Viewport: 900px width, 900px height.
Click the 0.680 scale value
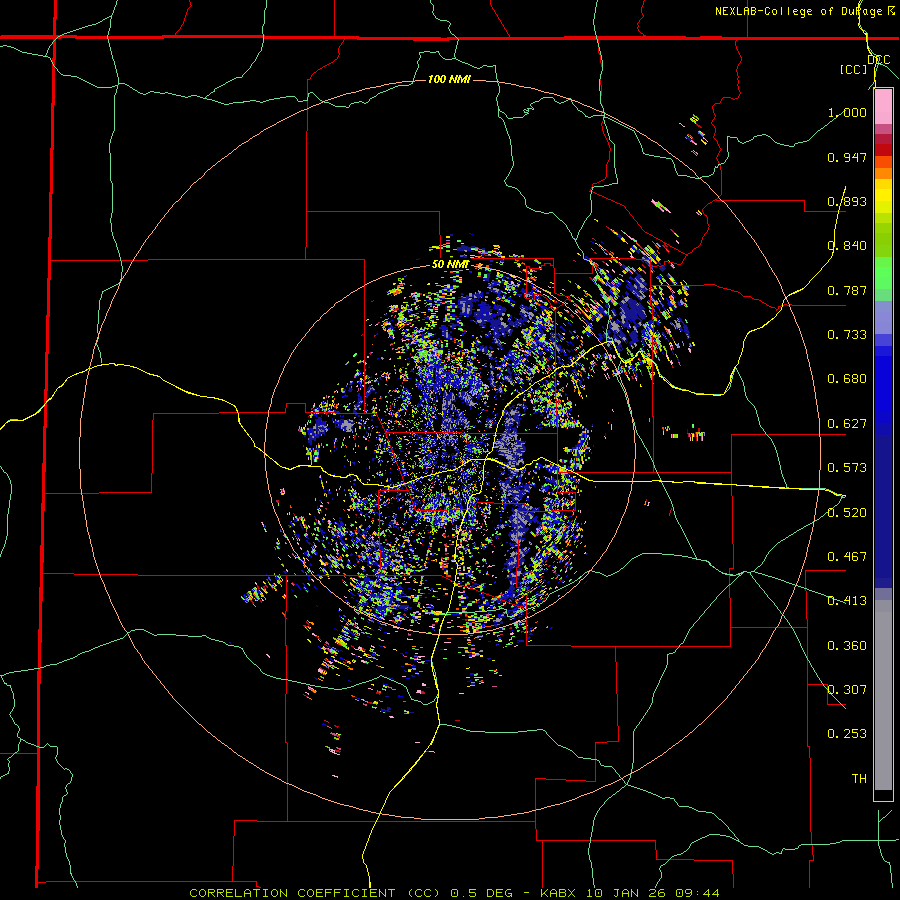[847, 379]
